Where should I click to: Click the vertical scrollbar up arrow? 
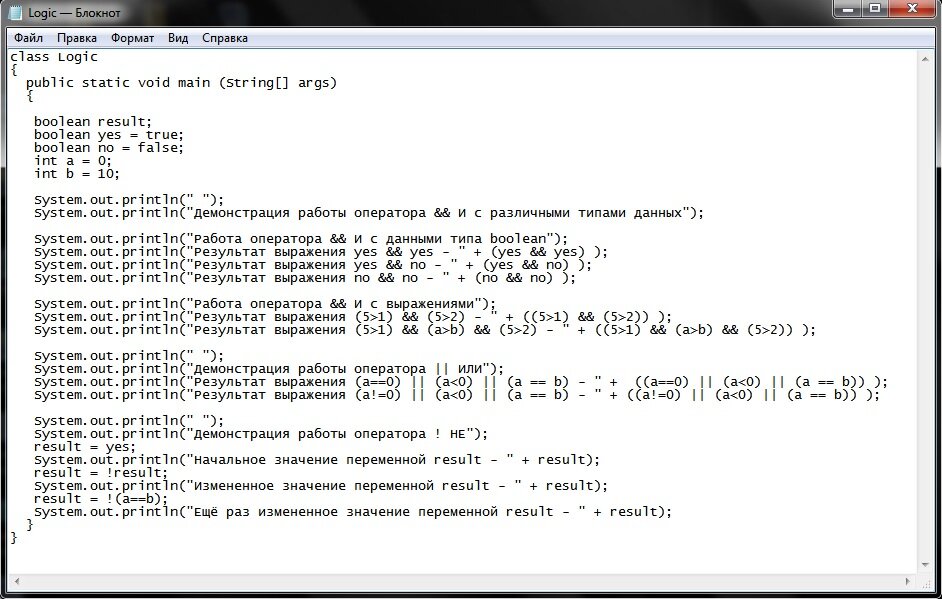pos(925,58)
